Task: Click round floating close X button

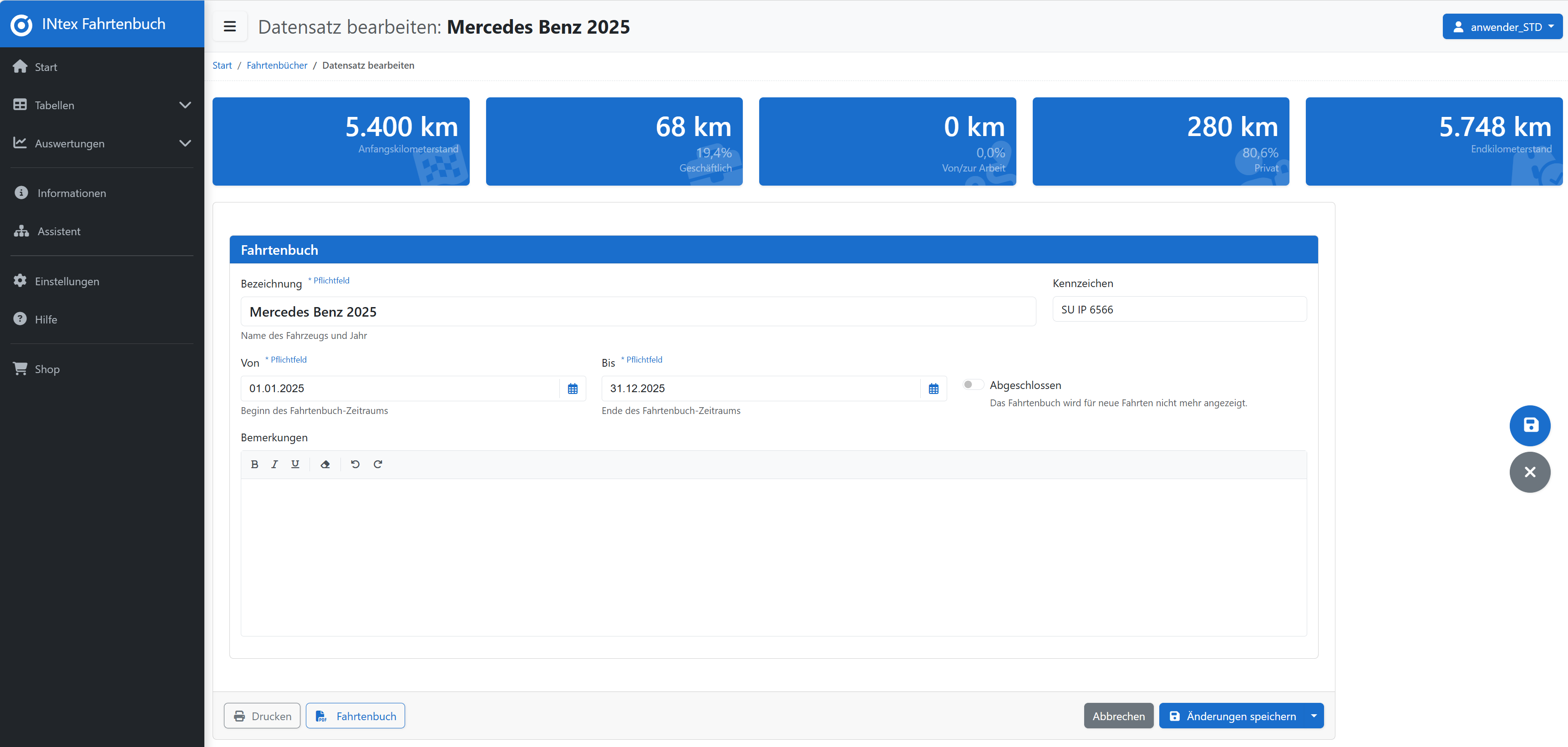Action: [x=1530, y=472]
